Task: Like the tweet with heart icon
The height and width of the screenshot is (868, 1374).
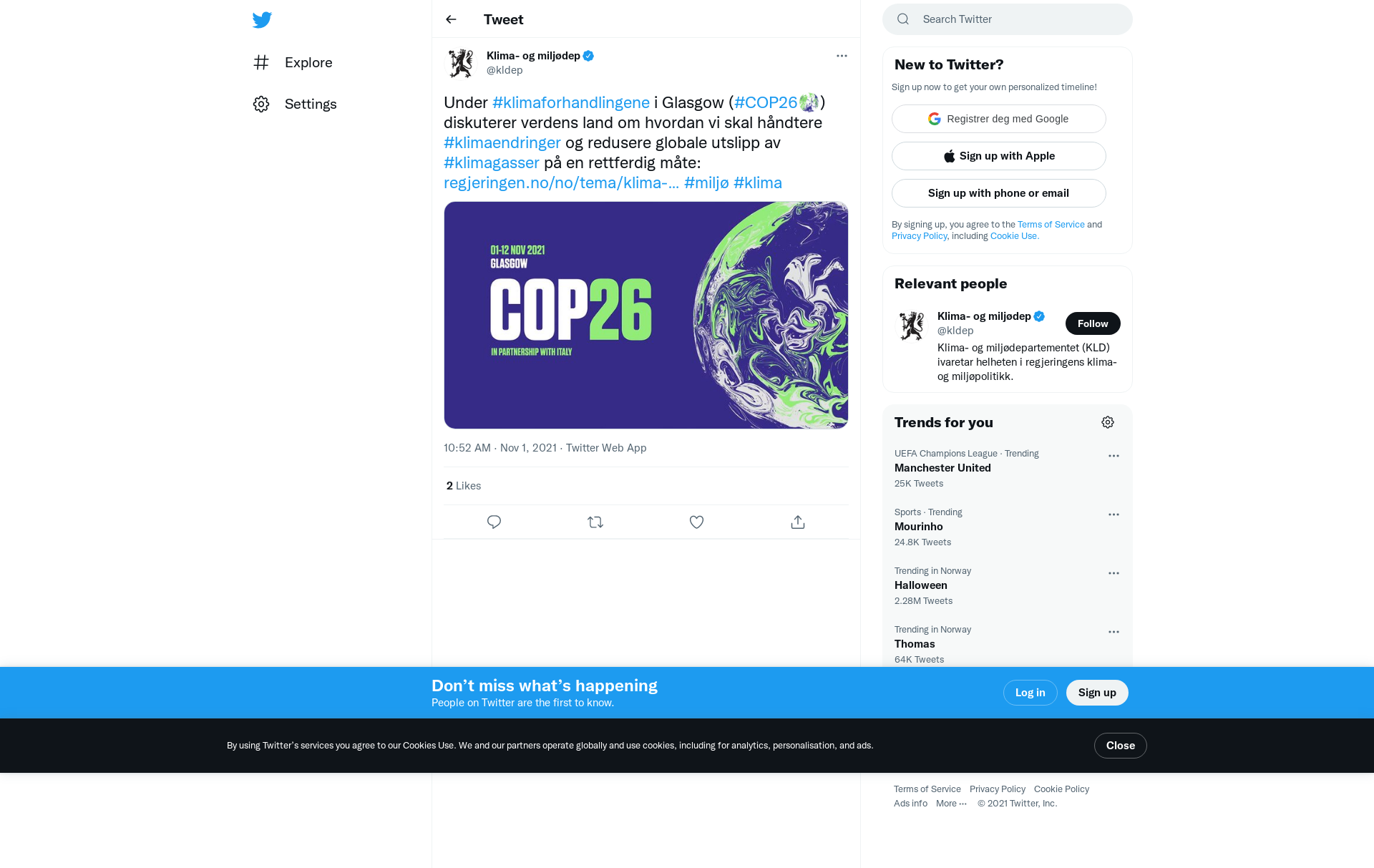Action: pos(696,522)
